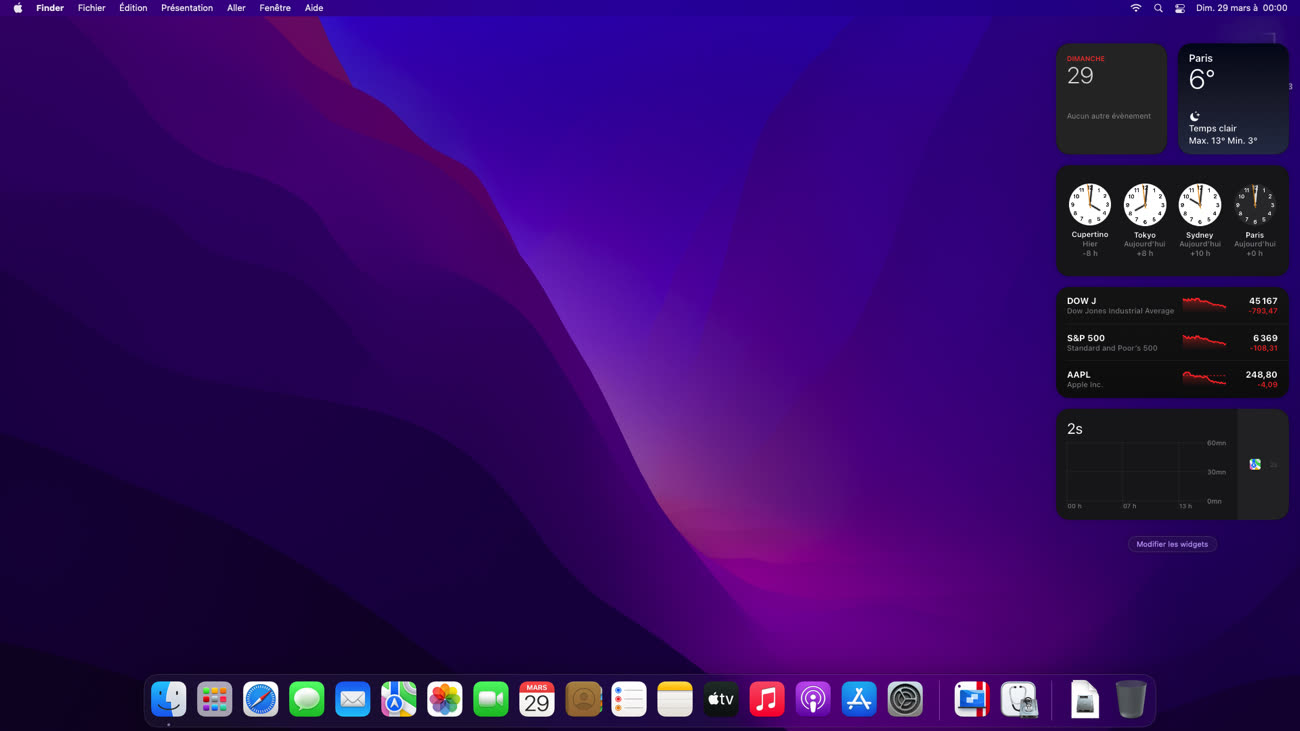Open the Apple menu

click(18, 8)
